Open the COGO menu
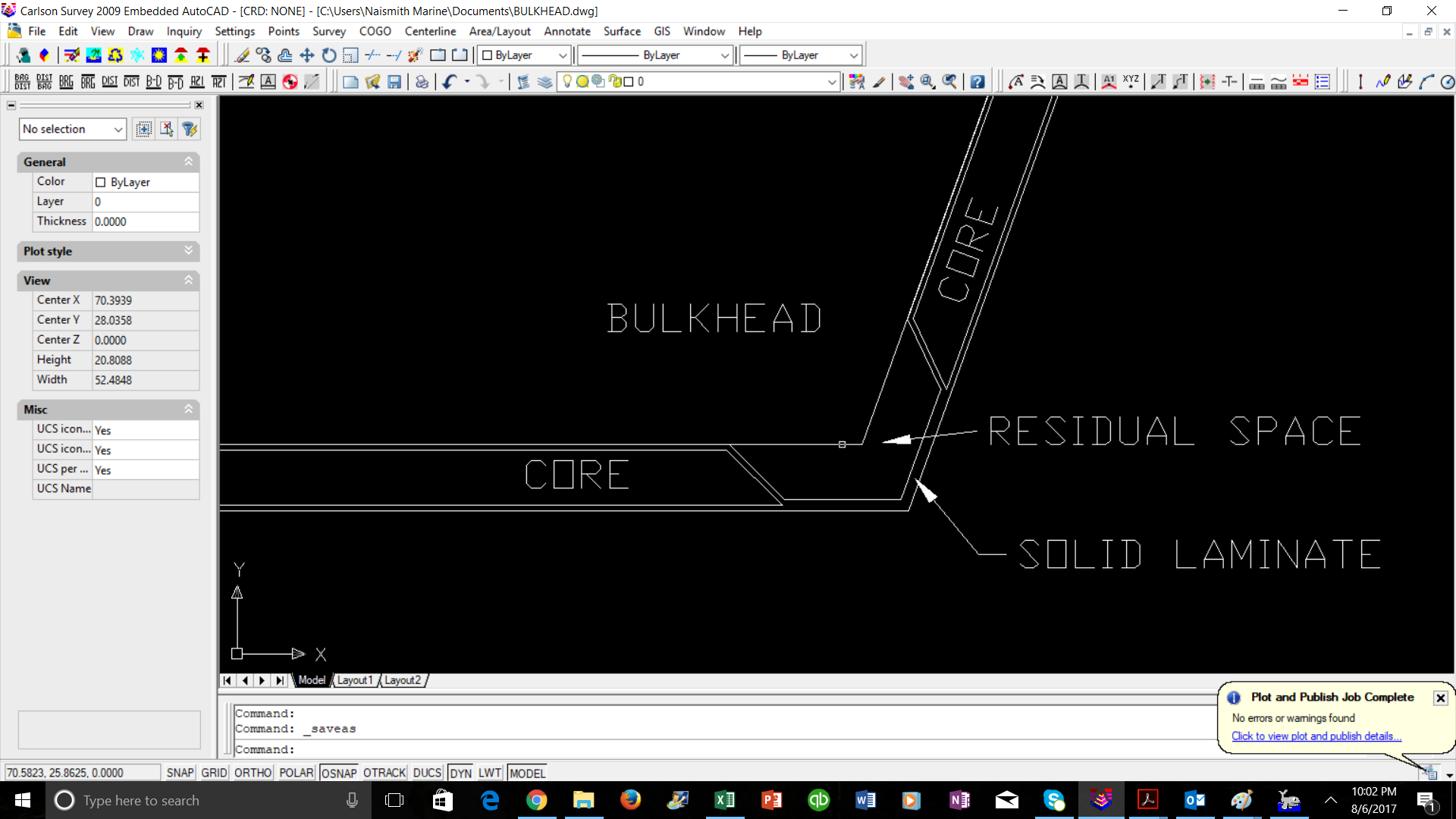Viewport: 1456px width, 819px height. click(375, 31)
